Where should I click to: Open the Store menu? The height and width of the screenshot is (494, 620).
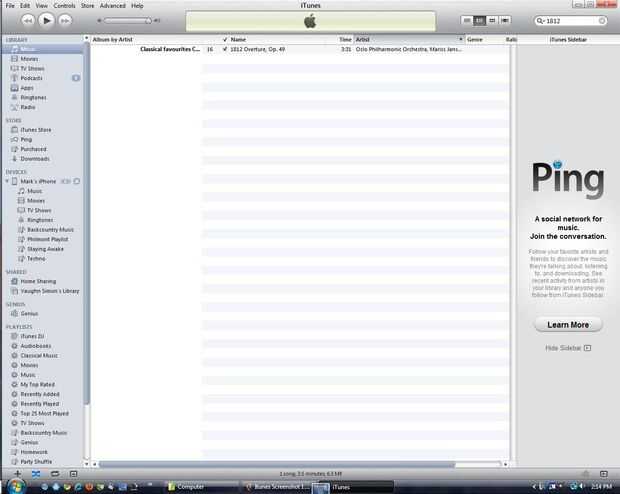click(x=88, y=6)
